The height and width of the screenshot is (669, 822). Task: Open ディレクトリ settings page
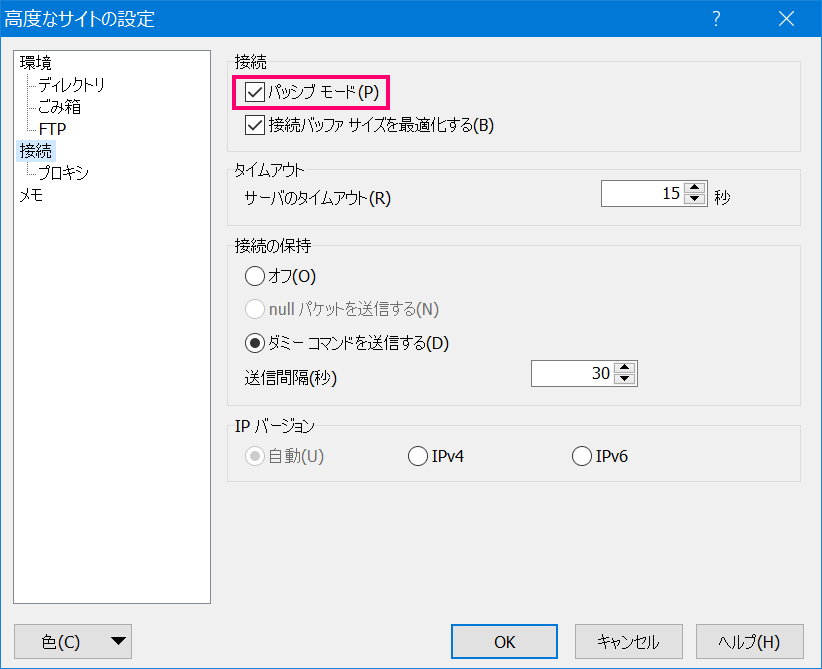(x=71, y=85)
